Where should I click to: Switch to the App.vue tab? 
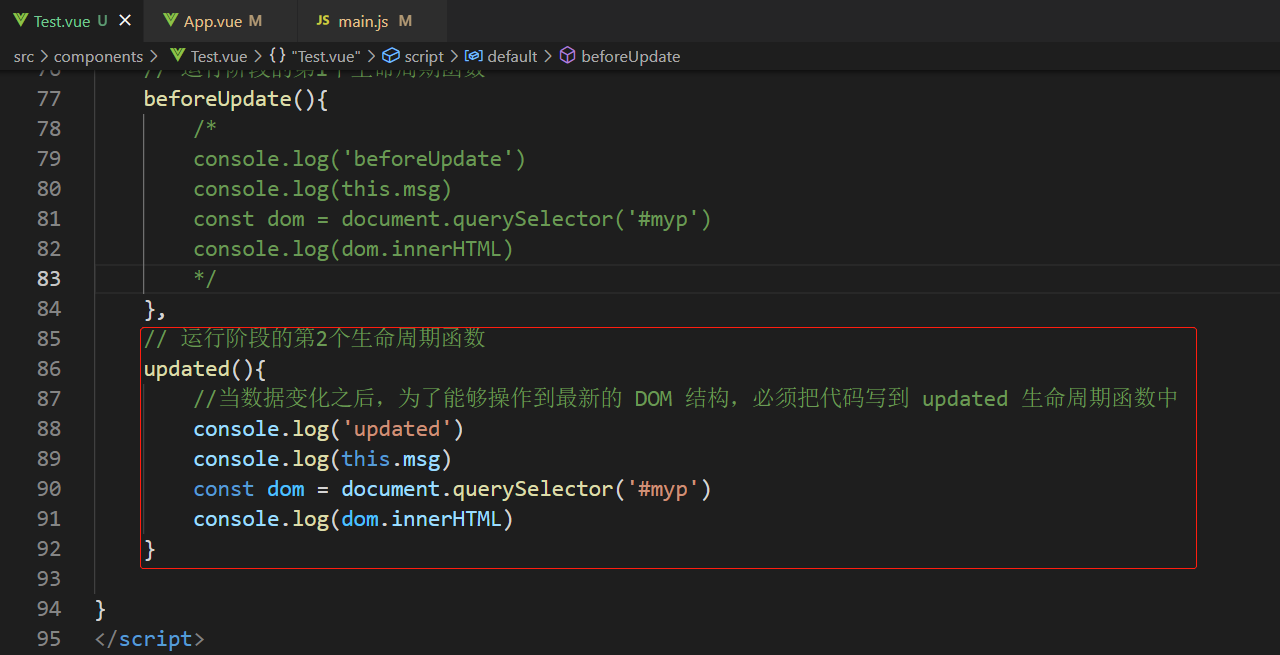pyautogui.click(x=213, y=20)
